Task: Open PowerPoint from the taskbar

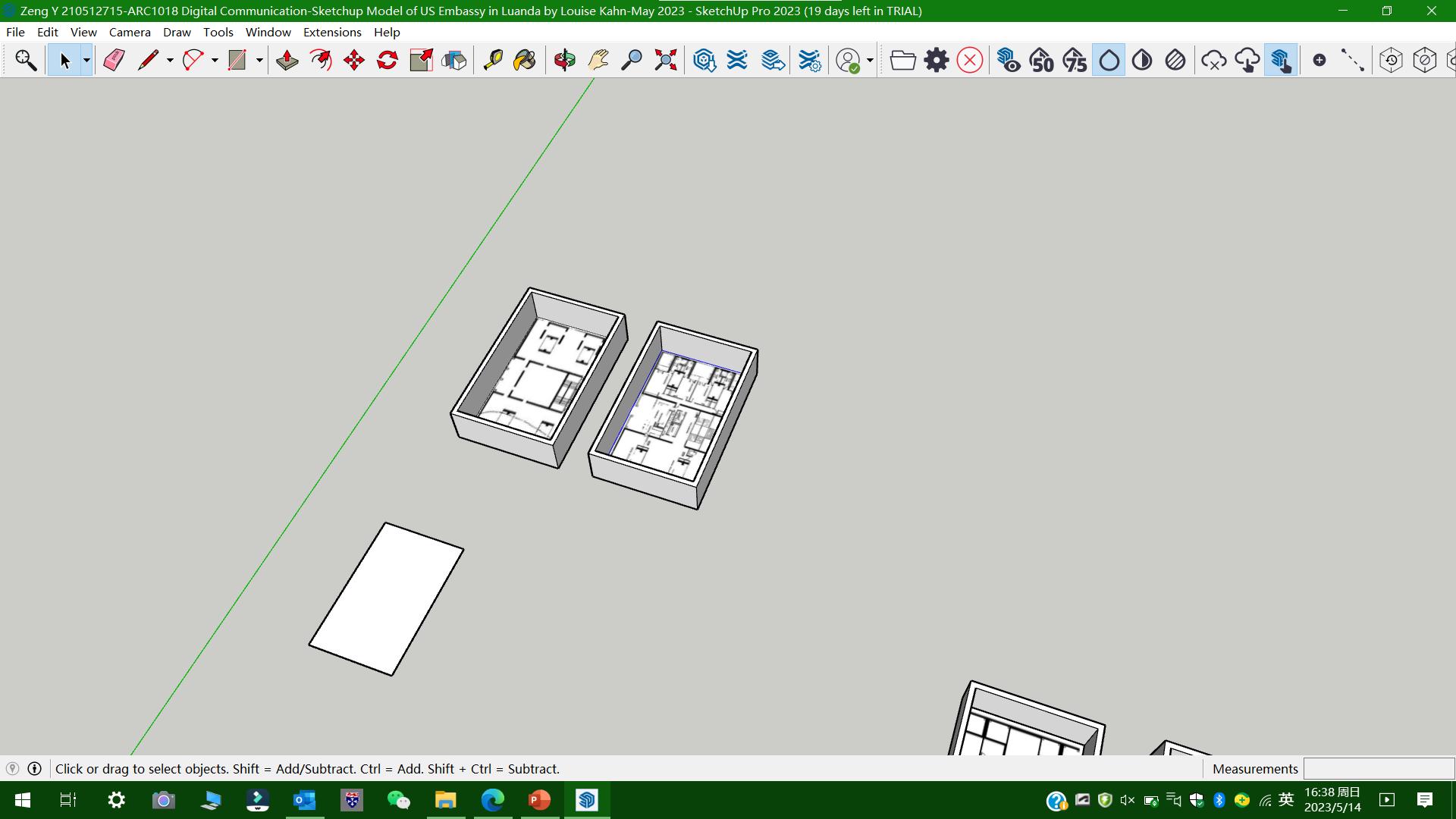Action: pyautogui.click(x=539, y=800)
